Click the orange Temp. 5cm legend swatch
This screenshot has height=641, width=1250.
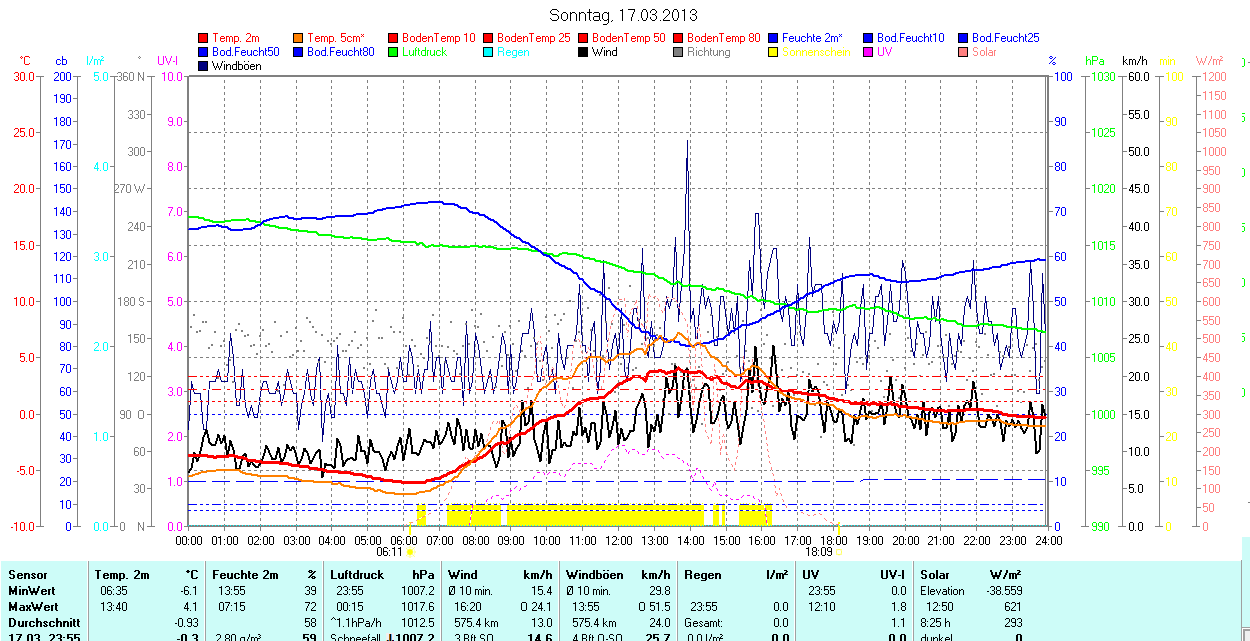(299, 38)
